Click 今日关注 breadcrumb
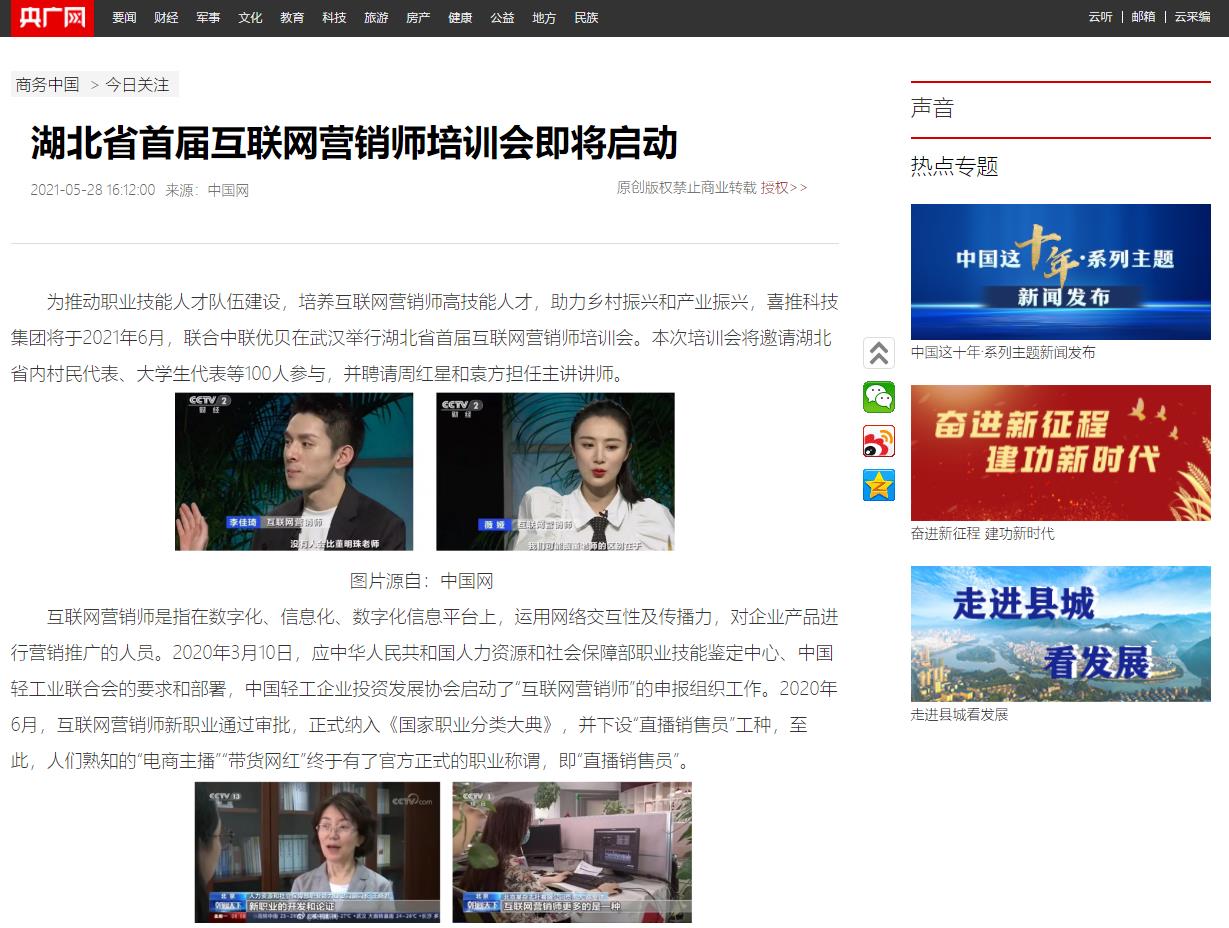This screenshot has width=1229, height=928. 137,85
